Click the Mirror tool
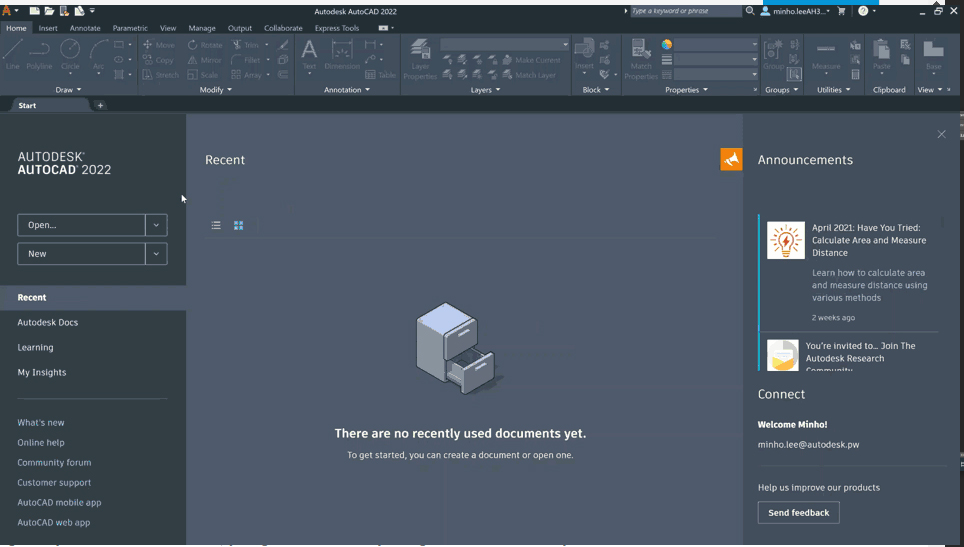Viewport: 964px width, 547px height. 205,60
